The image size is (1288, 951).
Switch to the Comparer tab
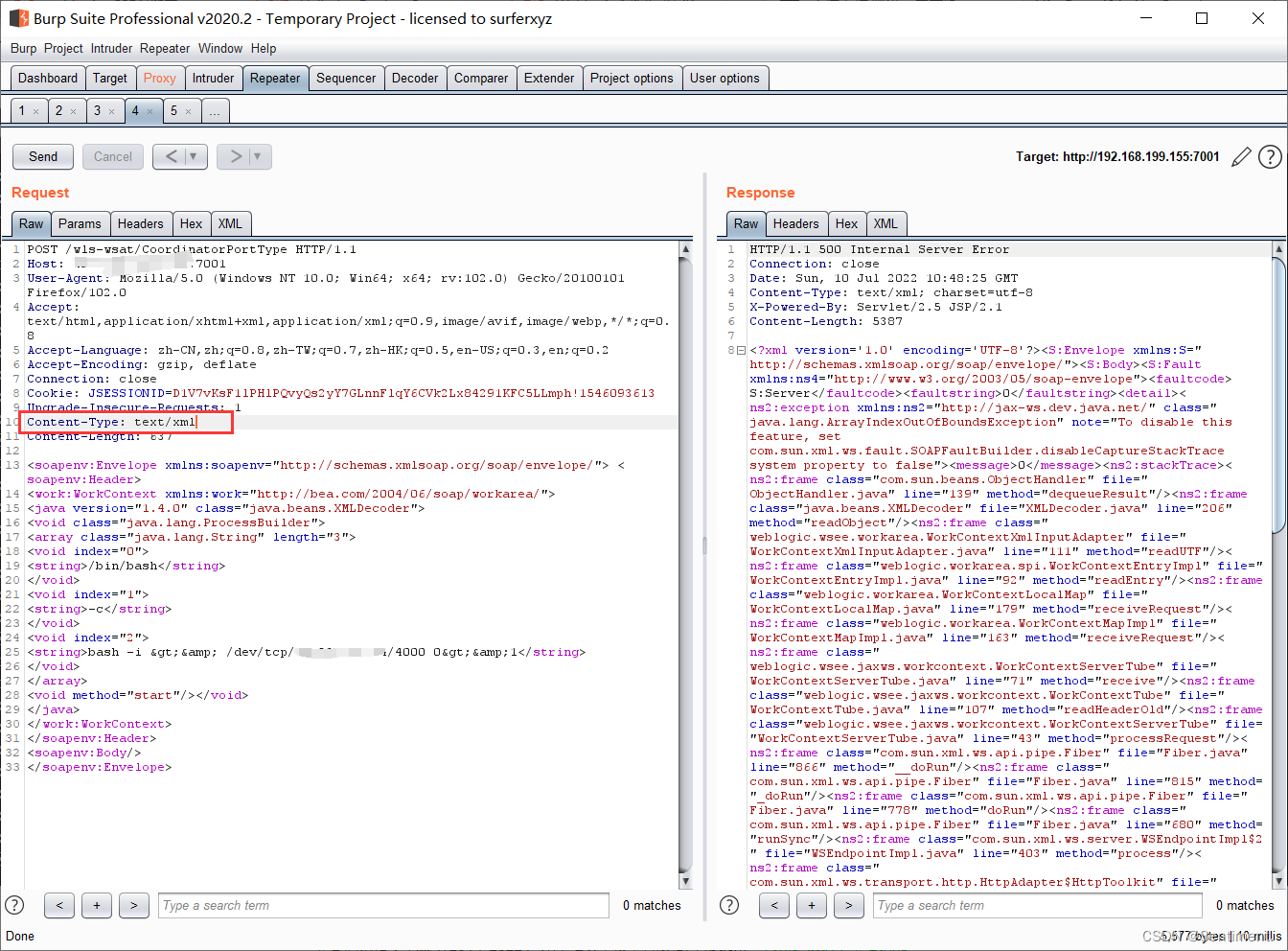(481, 79)
